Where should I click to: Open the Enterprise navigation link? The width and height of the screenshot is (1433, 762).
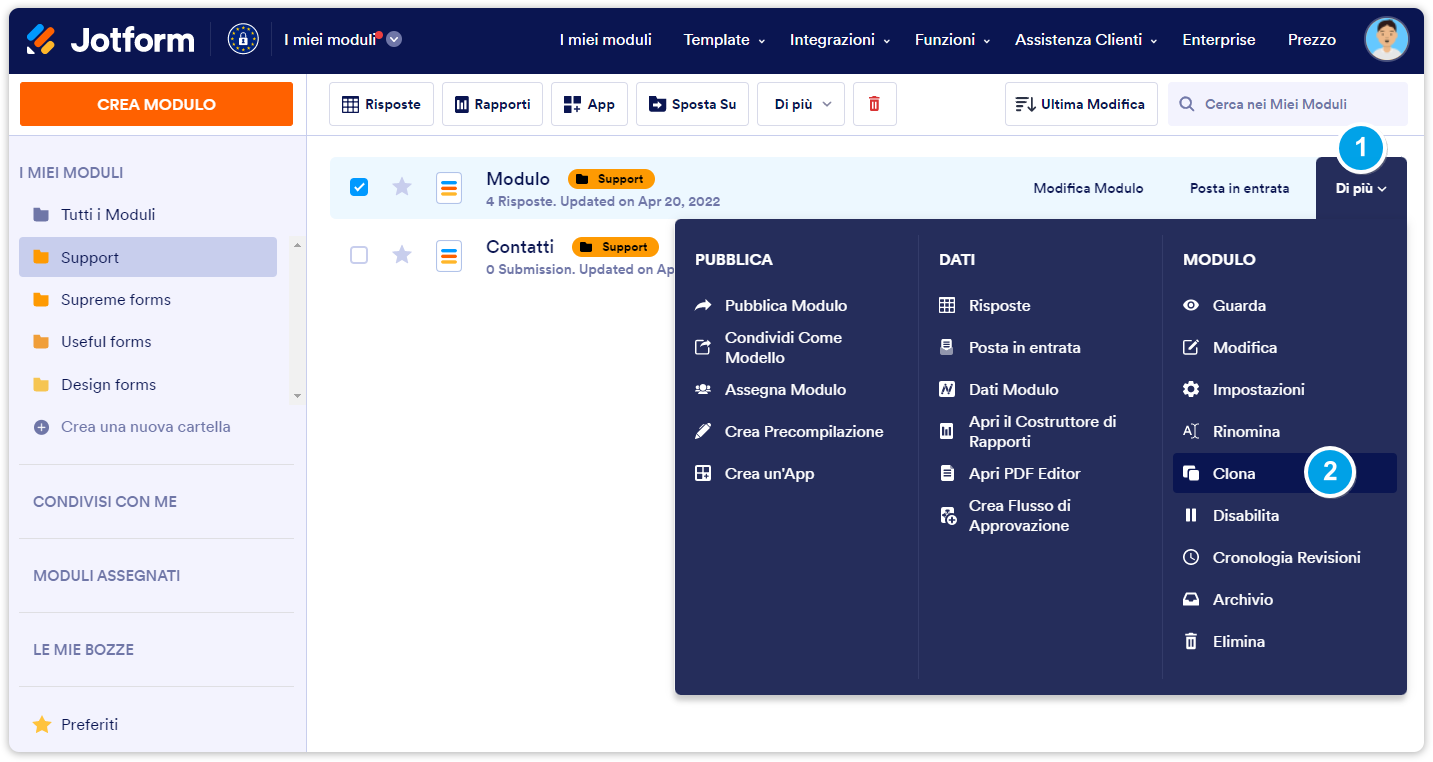point(1219,40)
